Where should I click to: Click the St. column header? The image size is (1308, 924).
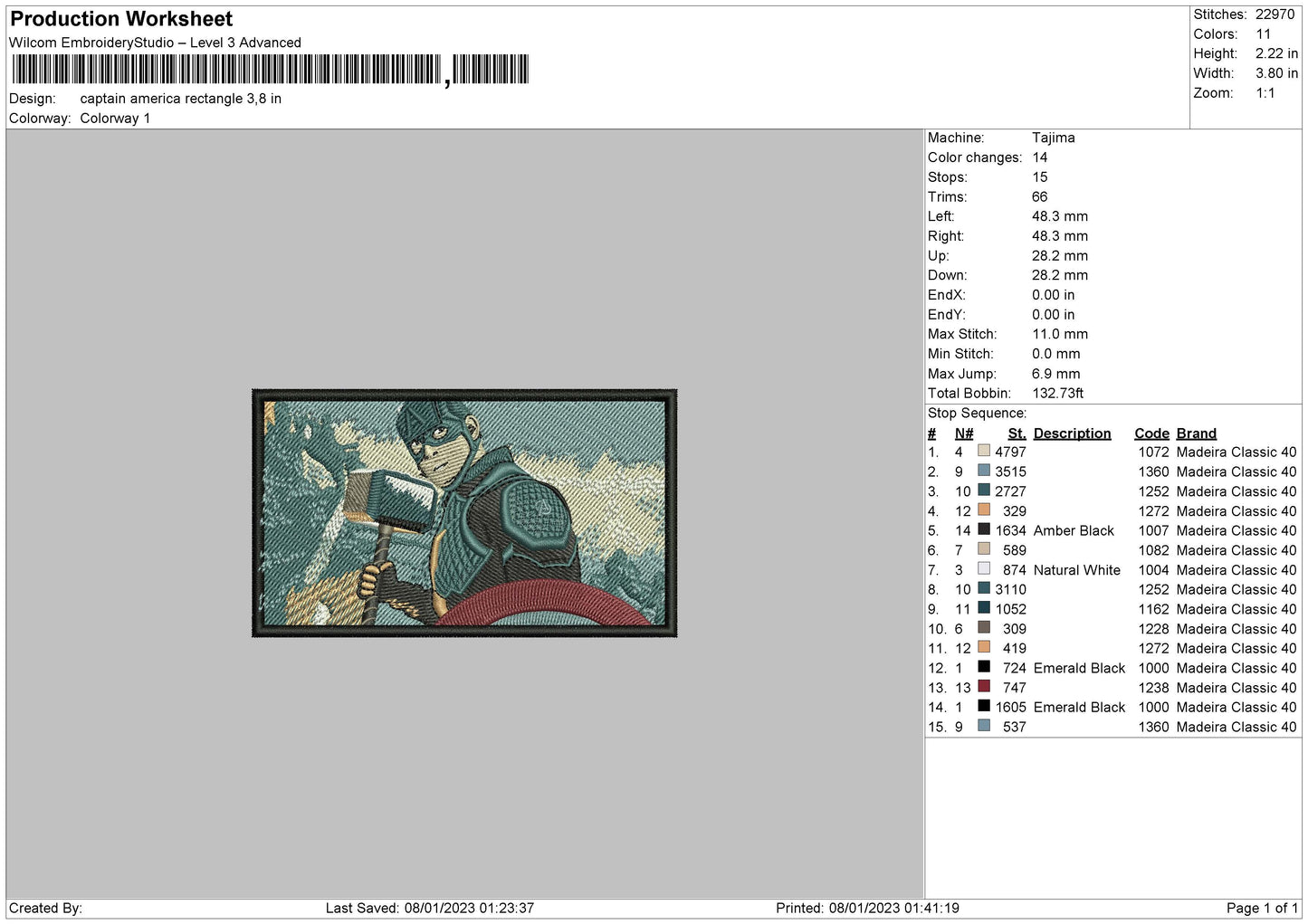(x=1017, y=433)
